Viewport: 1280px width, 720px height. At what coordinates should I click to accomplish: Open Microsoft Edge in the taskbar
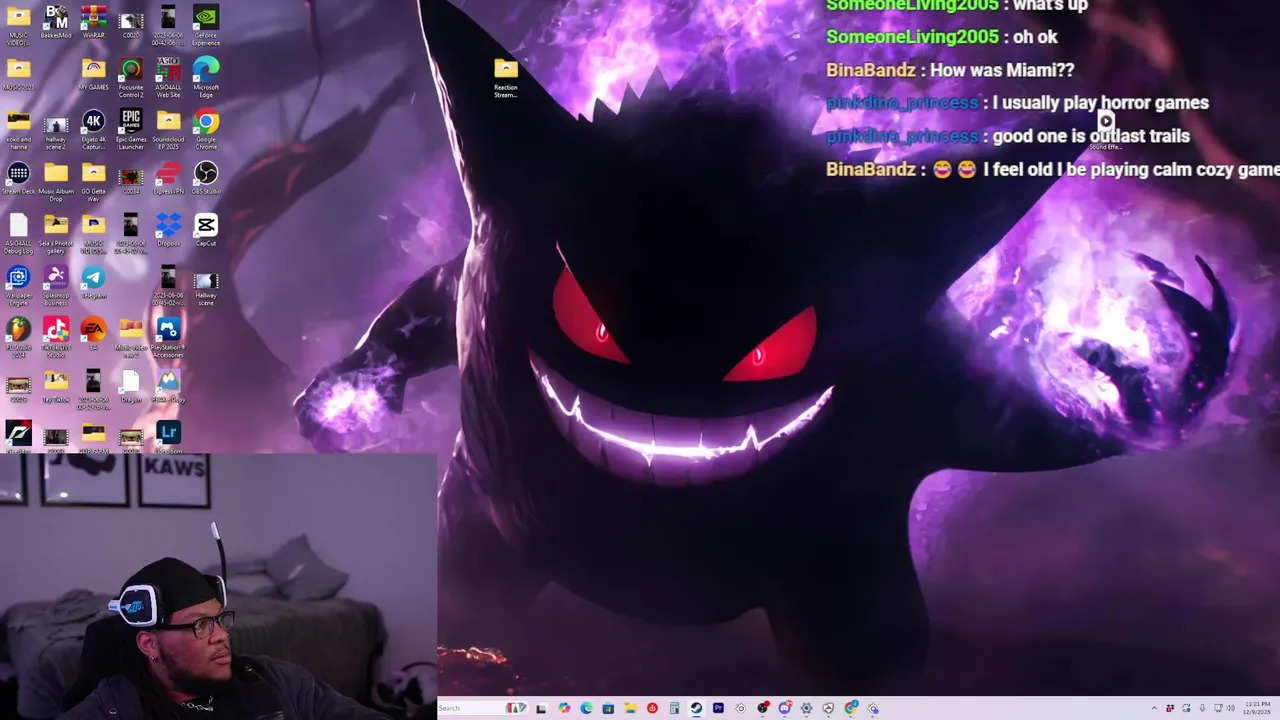586,708
